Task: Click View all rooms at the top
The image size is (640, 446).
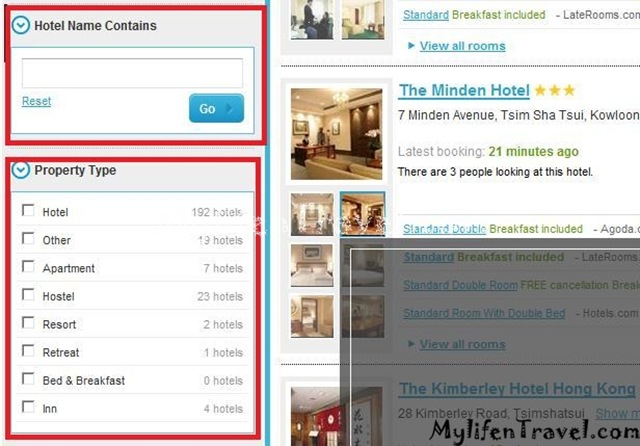Action: [462, 46]
